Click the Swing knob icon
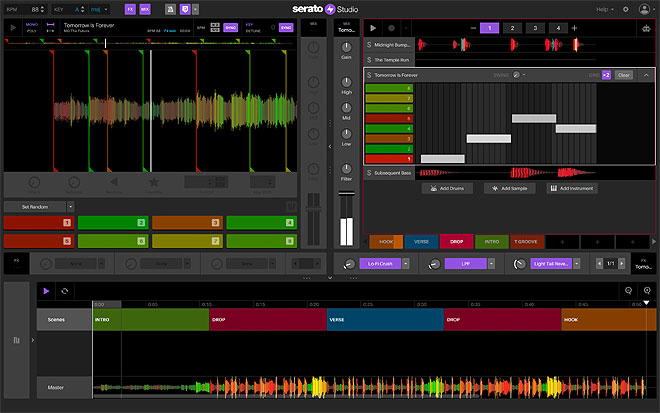 (x=516, y=75)
